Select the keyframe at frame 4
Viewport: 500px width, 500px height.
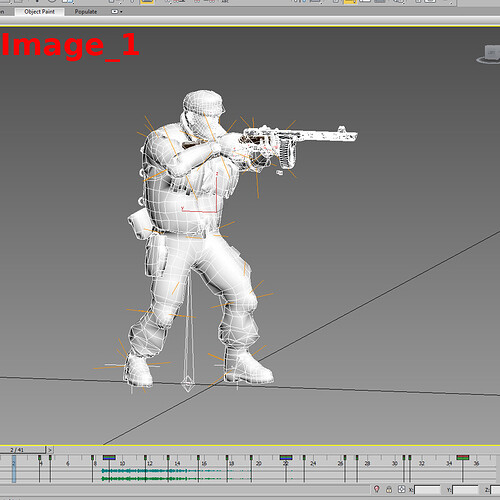coord(40,468)
